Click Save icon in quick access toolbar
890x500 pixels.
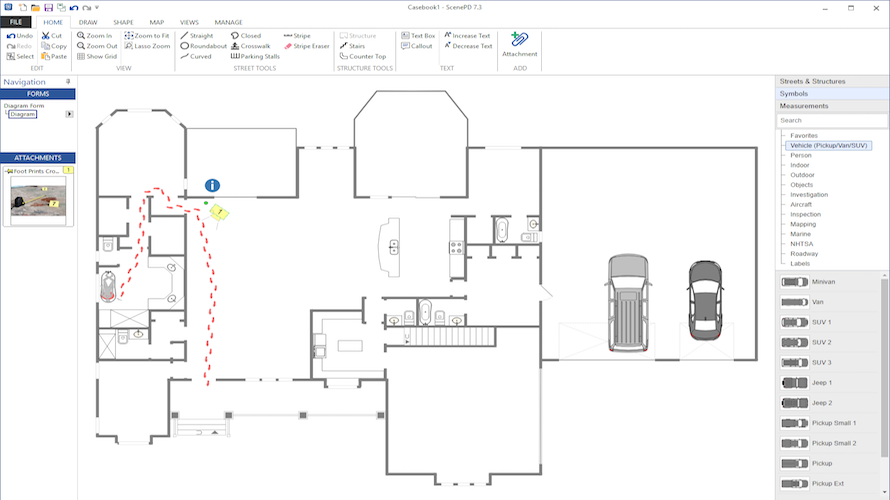pos(48,7)
